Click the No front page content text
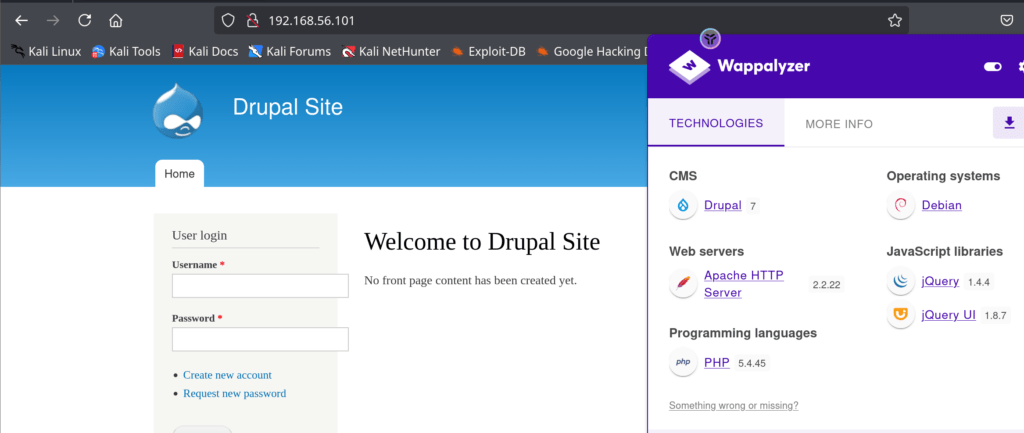Viewport: 1024px width, 433px height. point(471,281)
